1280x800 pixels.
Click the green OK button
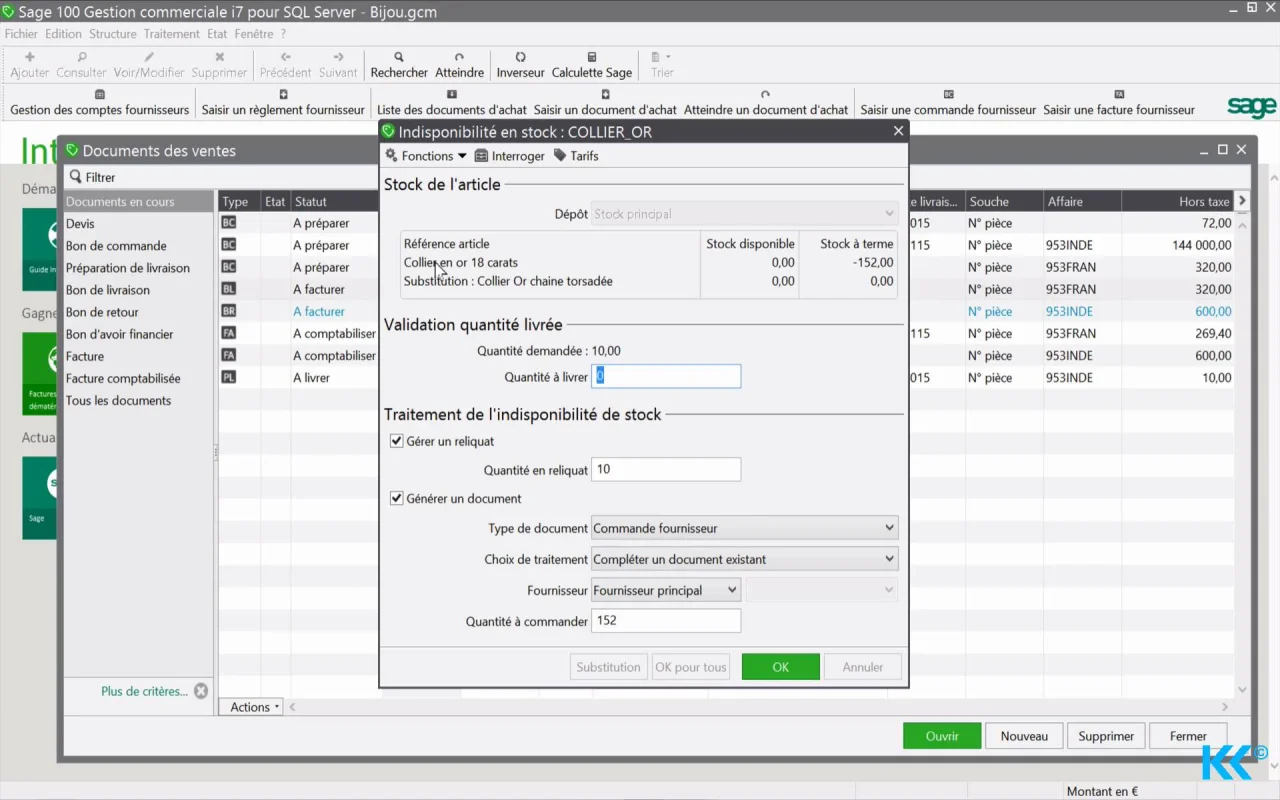coord(781,667)
